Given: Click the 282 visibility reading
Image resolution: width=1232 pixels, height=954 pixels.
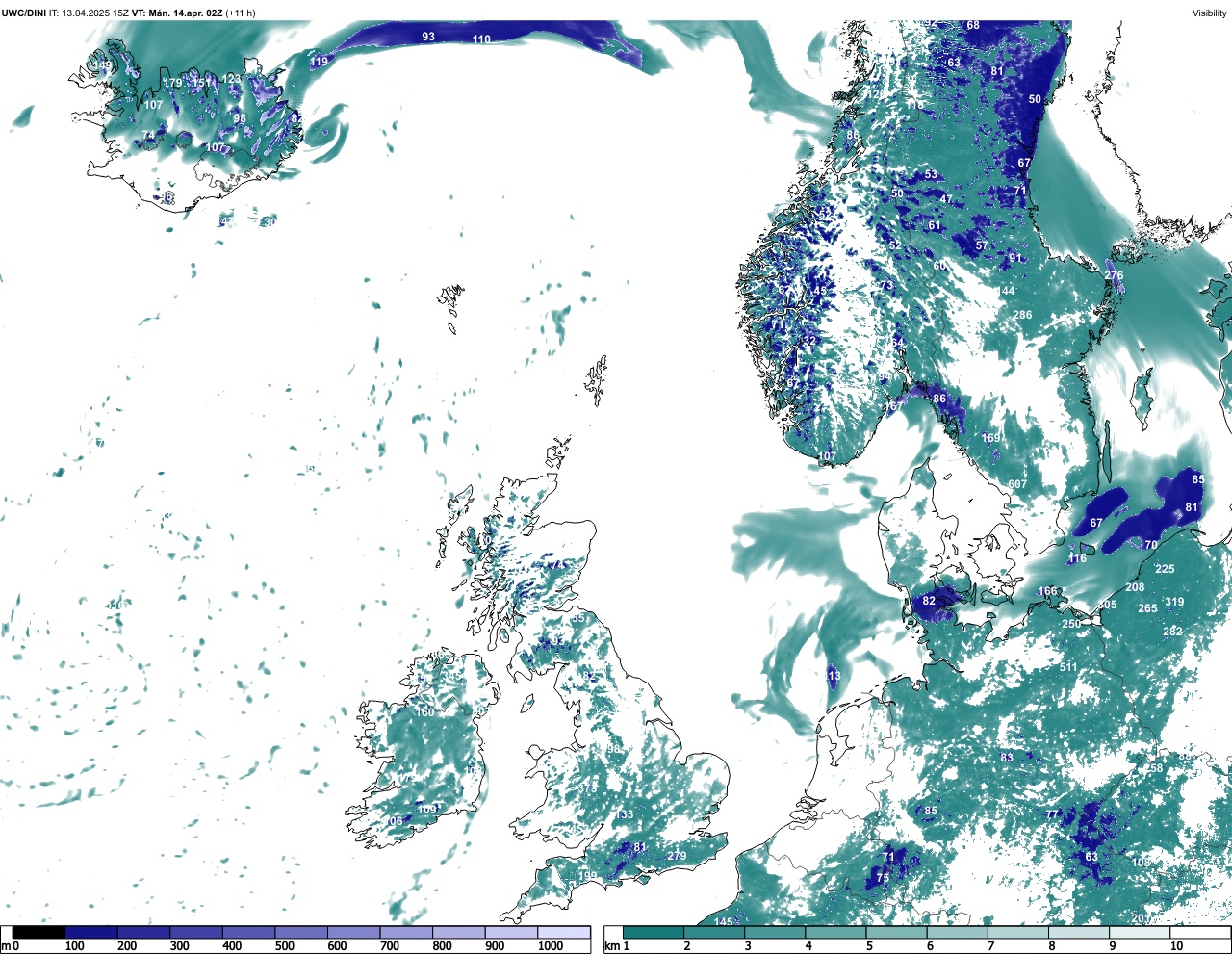Looking at the screenshot, I should [1172, 632].
